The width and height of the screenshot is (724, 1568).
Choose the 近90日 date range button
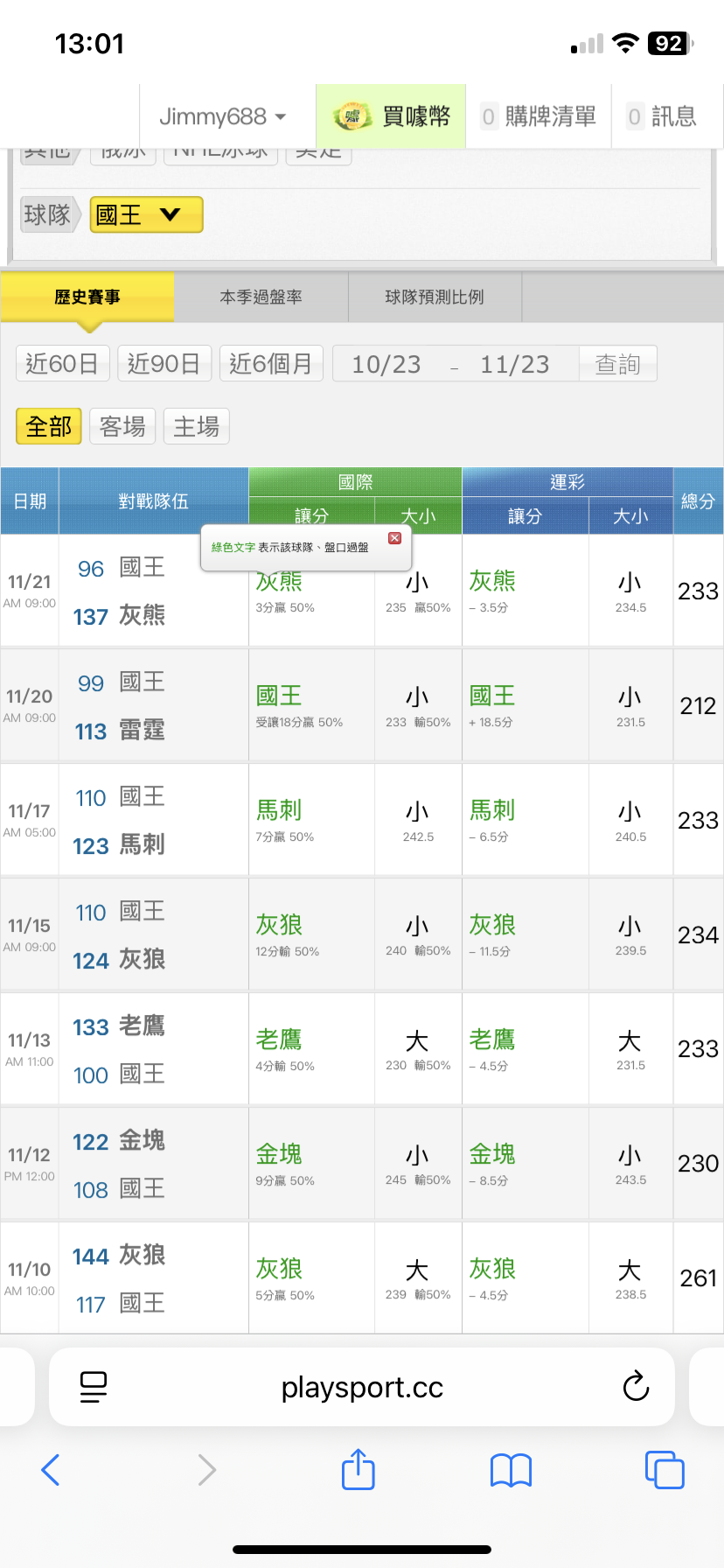click(164, 364)
